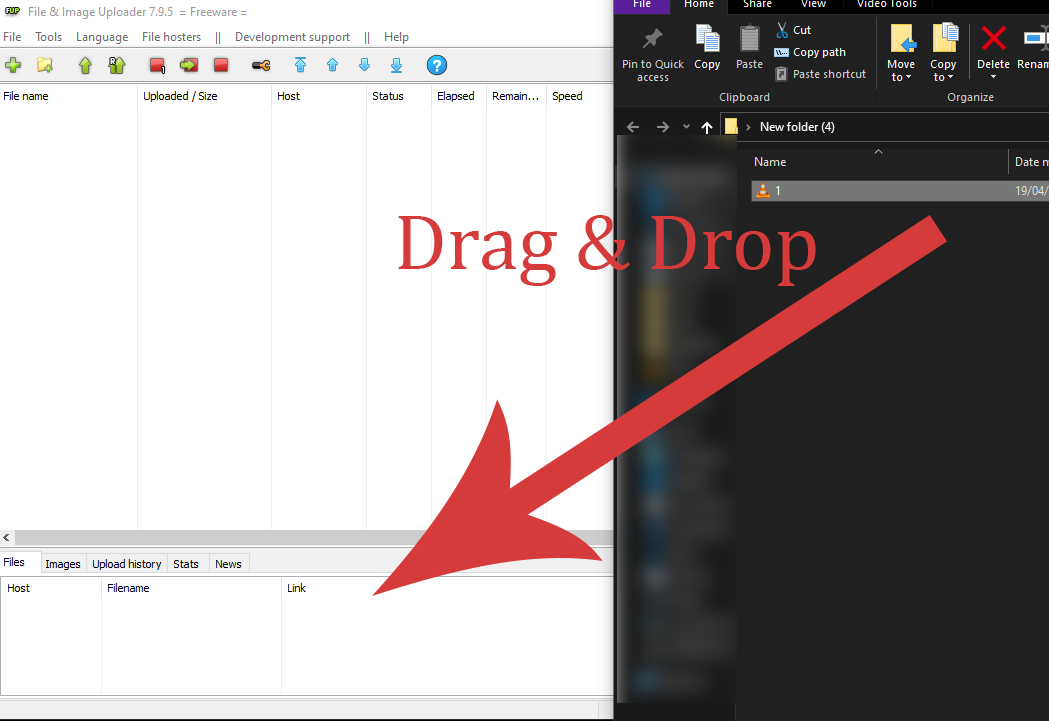Viewport: 1049px width, 721px height.
Task: Expand the Move to dropdown
Action: (901, 77)
